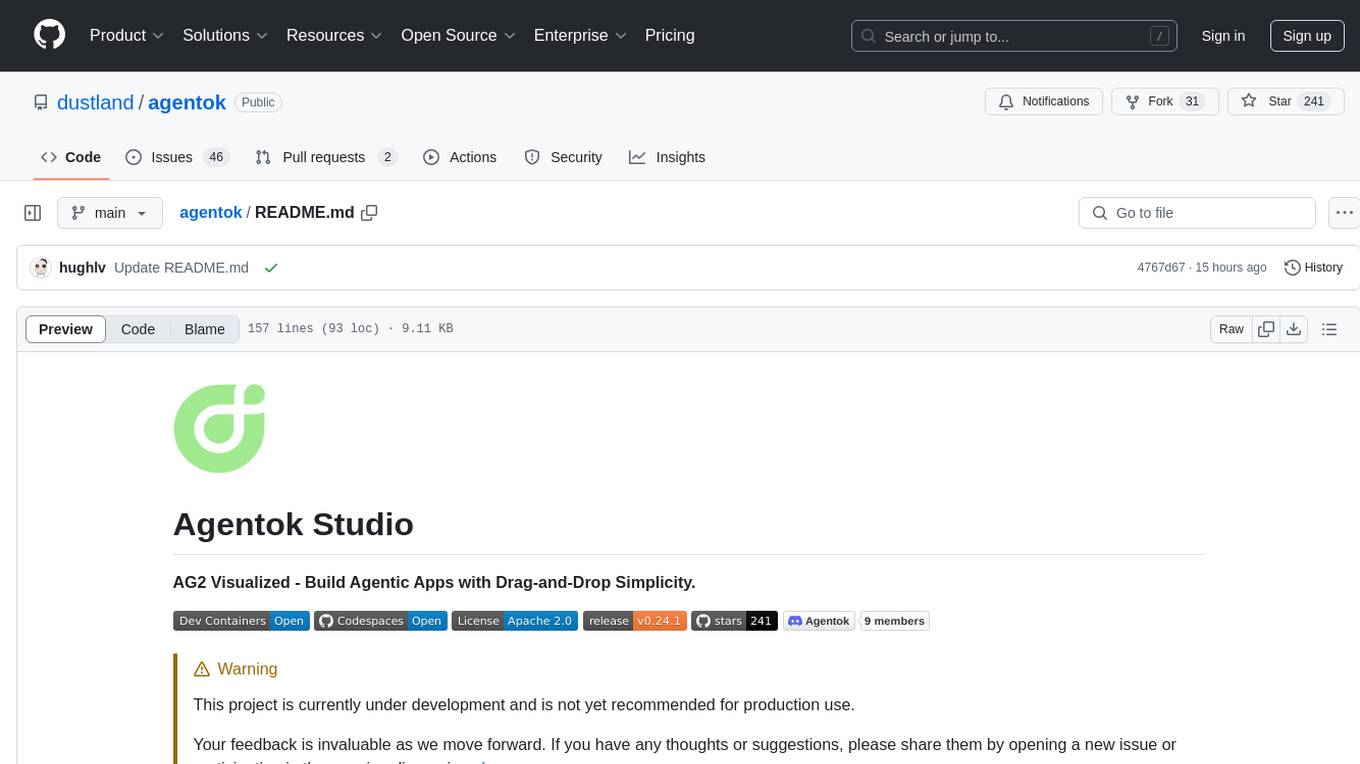Open the dustland owner profile
Viewport: 1360px width, 764px height.
pyautogui.click(x=96, y=102)
